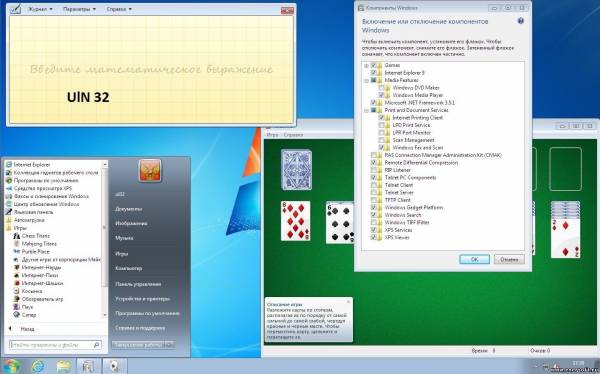Click the six of spades card
The width and height of the screenshot is (600, 374).
click(340, 223)
